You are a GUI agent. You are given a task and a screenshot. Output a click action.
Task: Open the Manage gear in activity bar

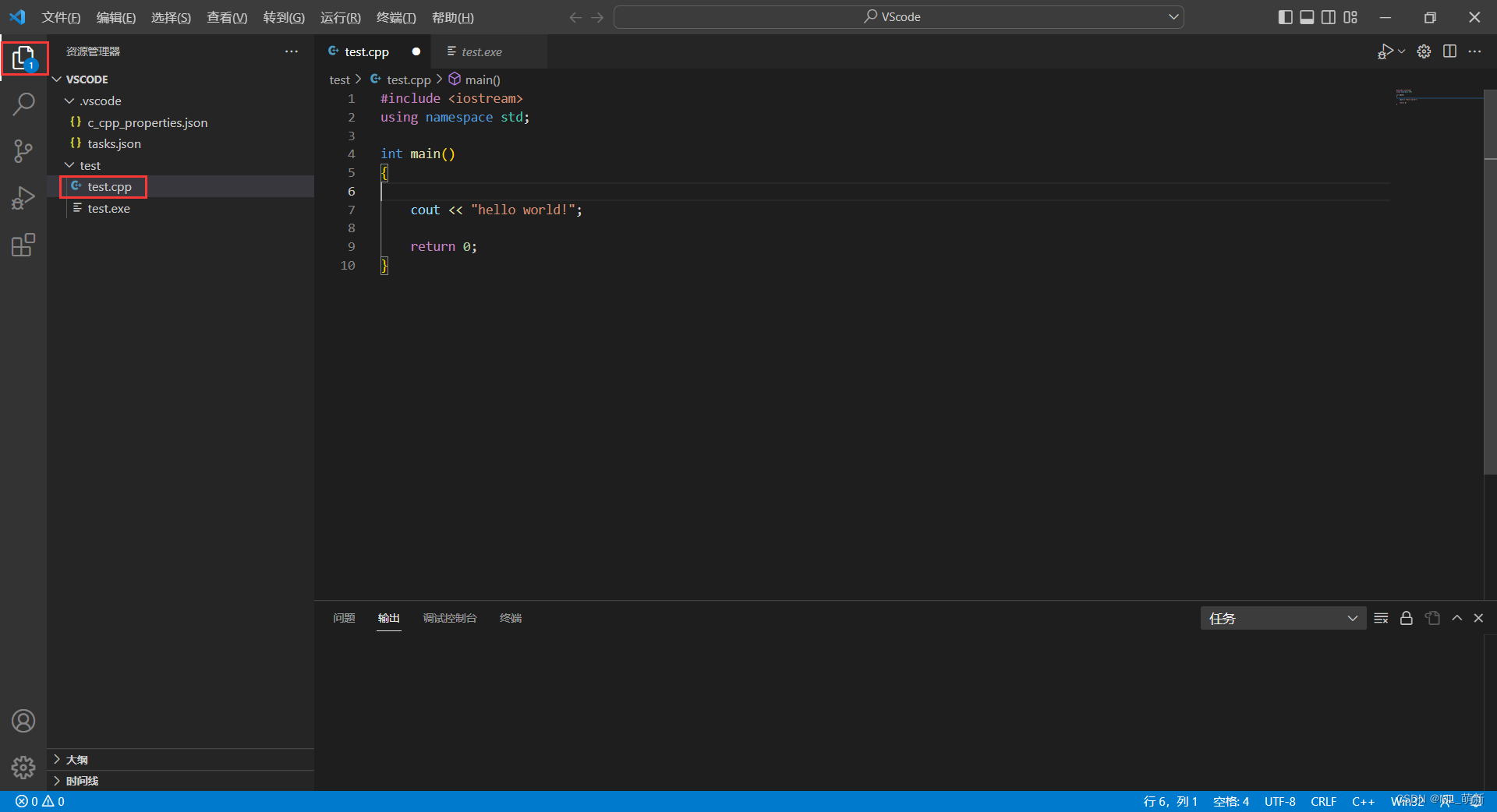click(x=23, y=768)
